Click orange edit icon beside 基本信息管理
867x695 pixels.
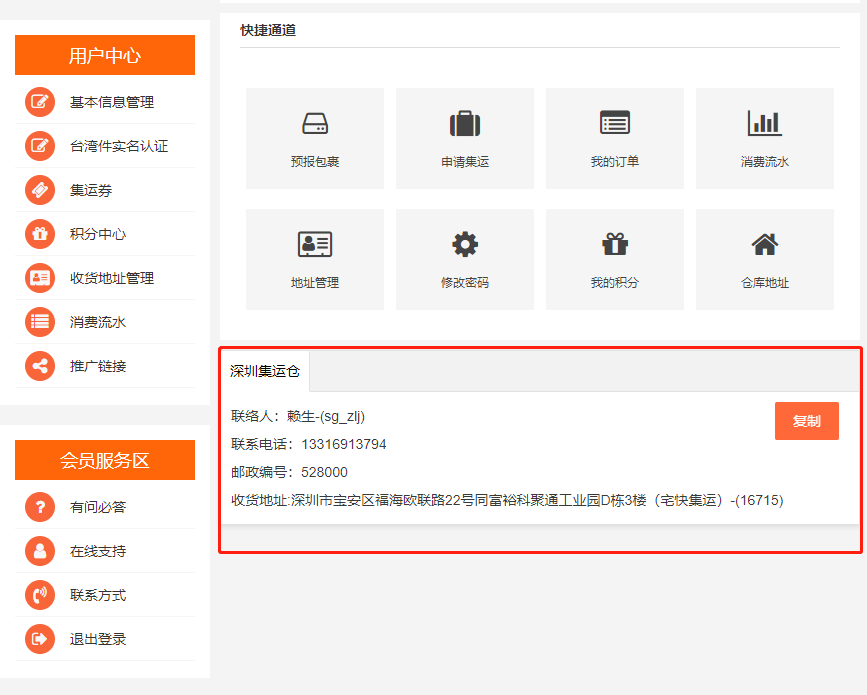(x=40, y=102)
